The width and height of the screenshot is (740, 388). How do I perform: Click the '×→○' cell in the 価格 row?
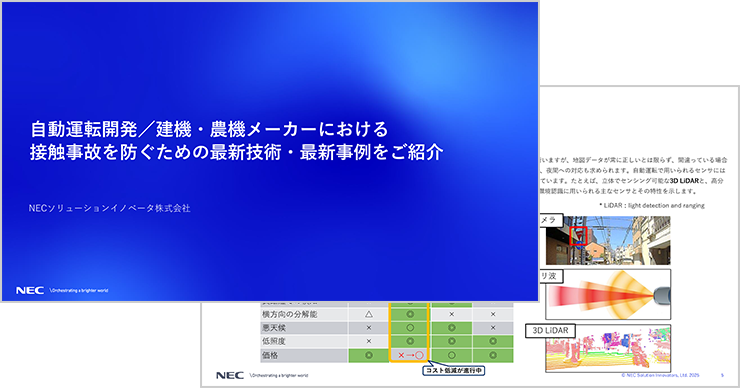[x=410, y=355]
